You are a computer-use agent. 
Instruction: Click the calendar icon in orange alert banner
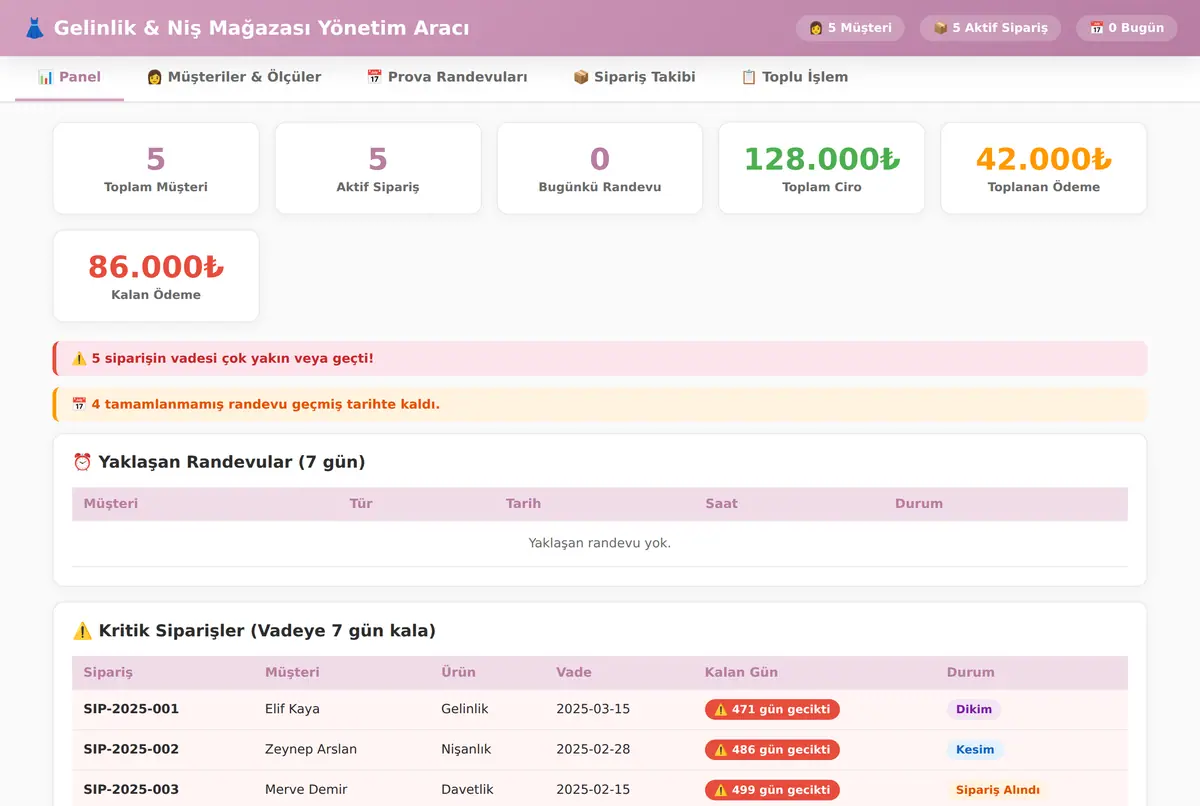(79, 404)
